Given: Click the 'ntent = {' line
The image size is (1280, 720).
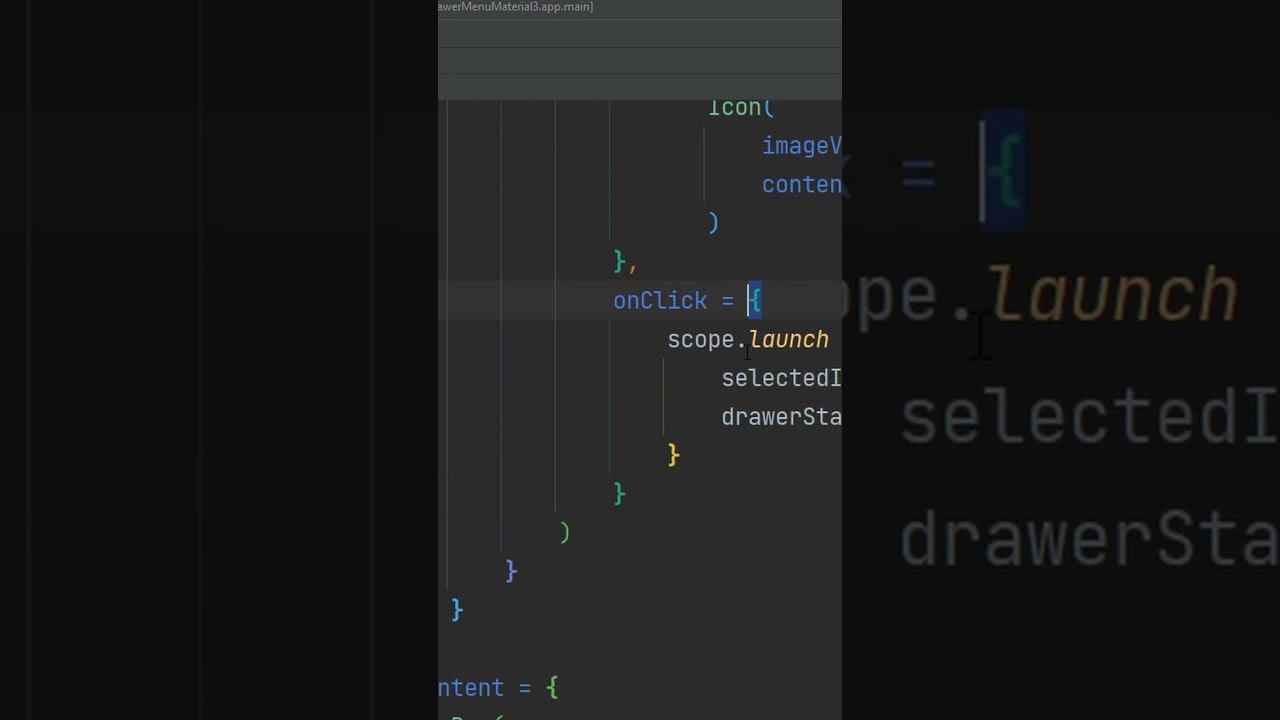Looking at the screenshot, I should 498,688.
